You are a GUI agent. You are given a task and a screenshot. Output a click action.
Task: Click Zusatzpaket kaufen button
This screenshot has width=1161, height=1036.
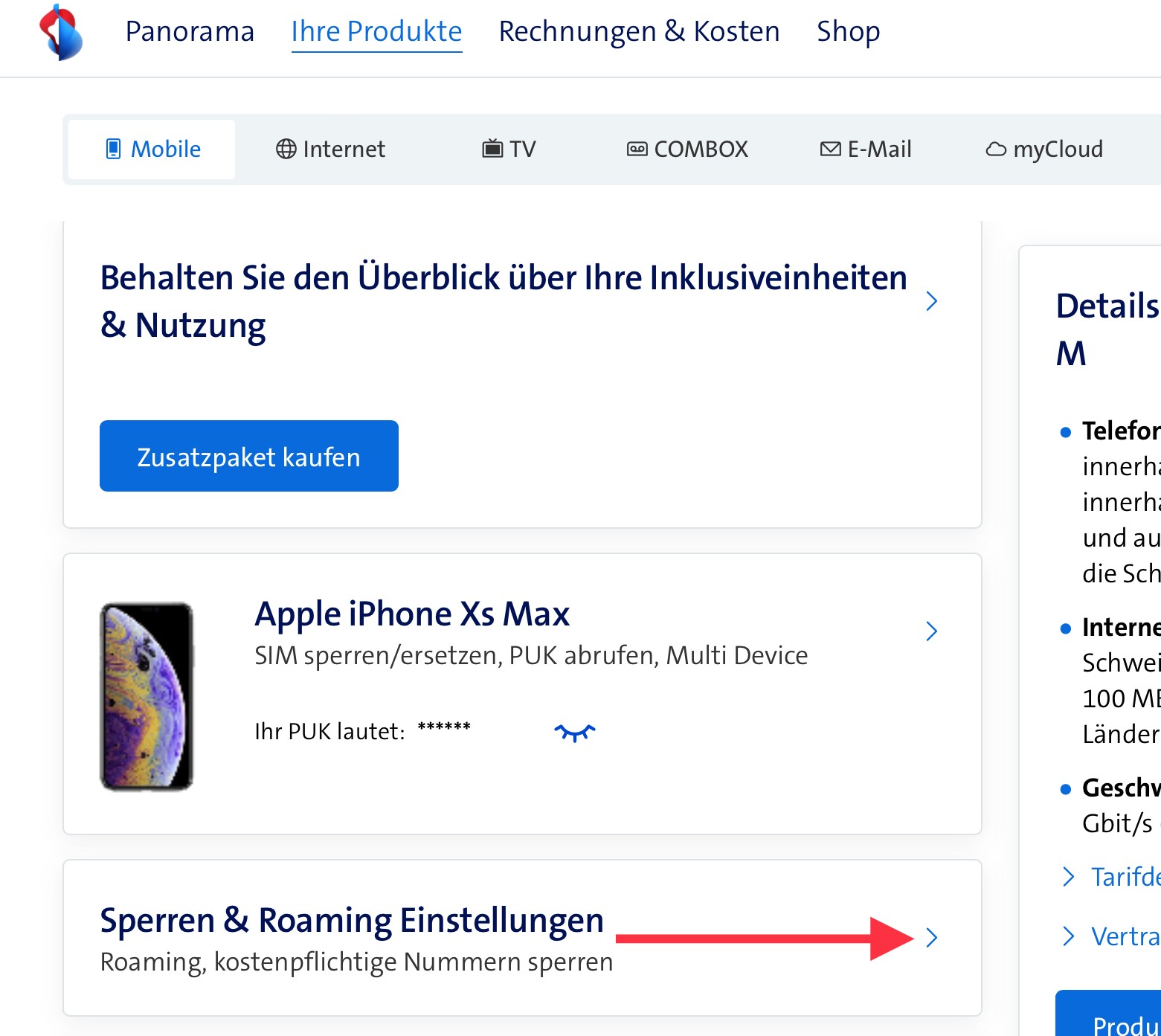(249, 456)
